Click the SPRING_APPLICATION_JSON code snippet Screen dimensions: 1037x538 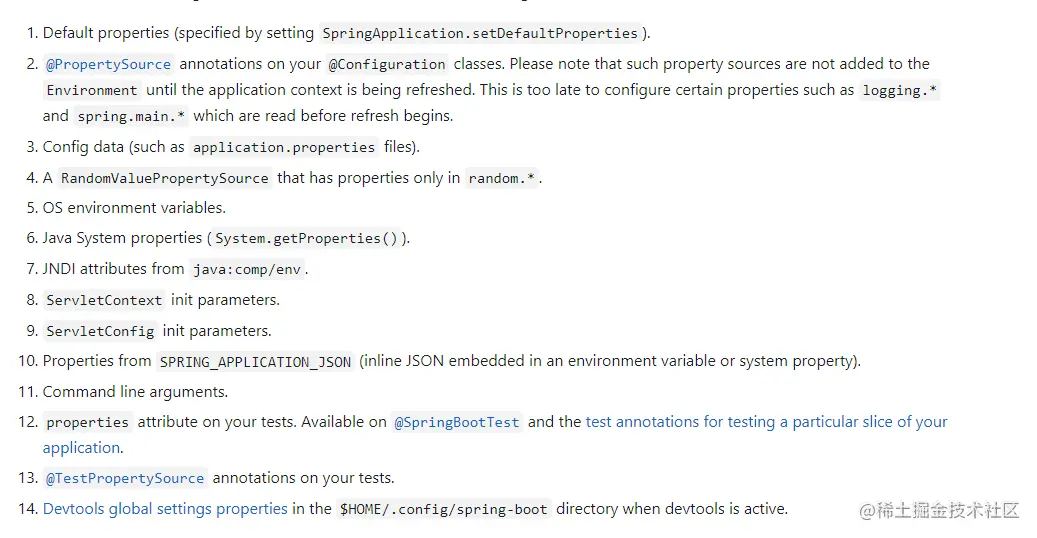[x=255, y=361]
